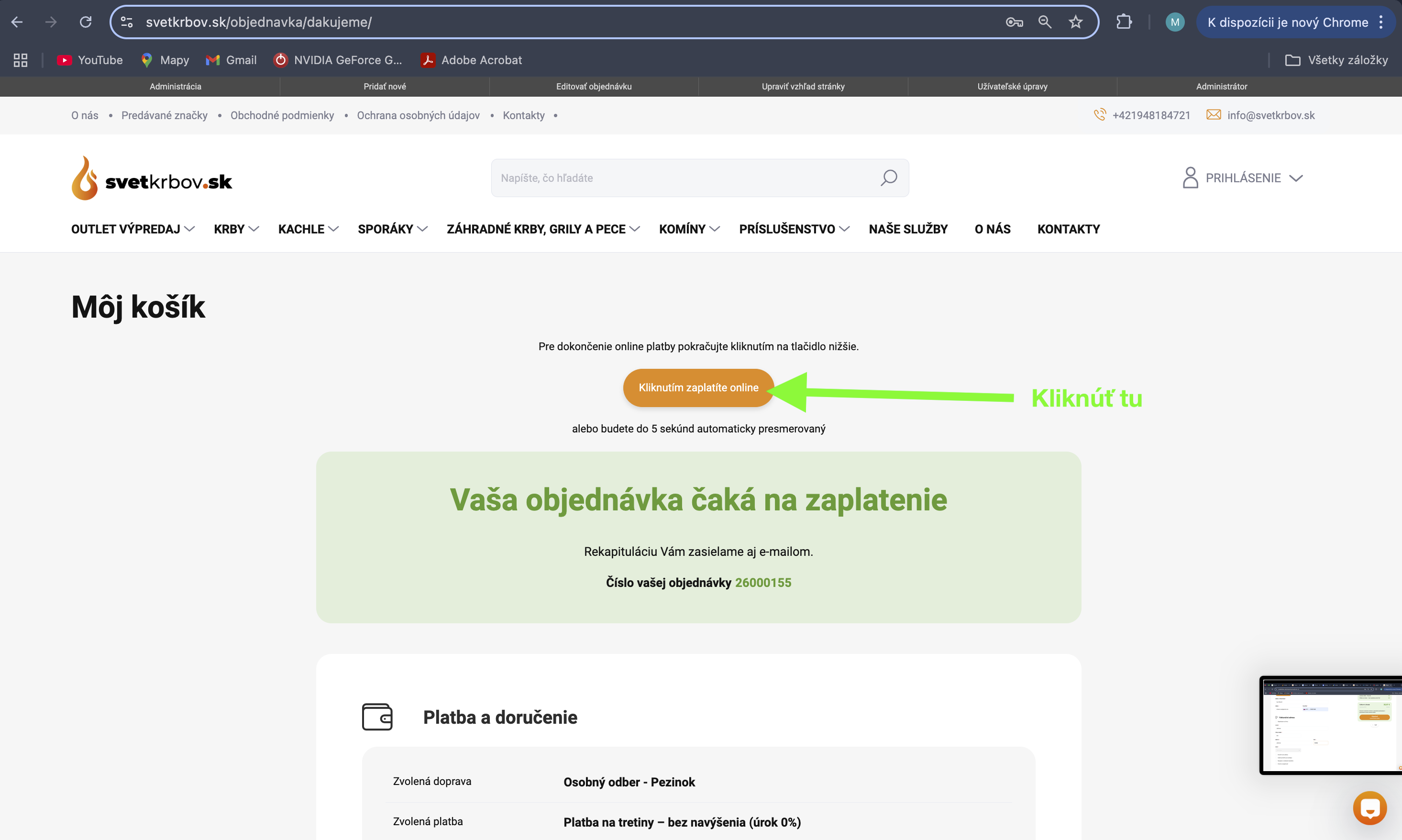Bookmark page with the star icon
Screen dimensions: 1402x840
point(1075,22)
